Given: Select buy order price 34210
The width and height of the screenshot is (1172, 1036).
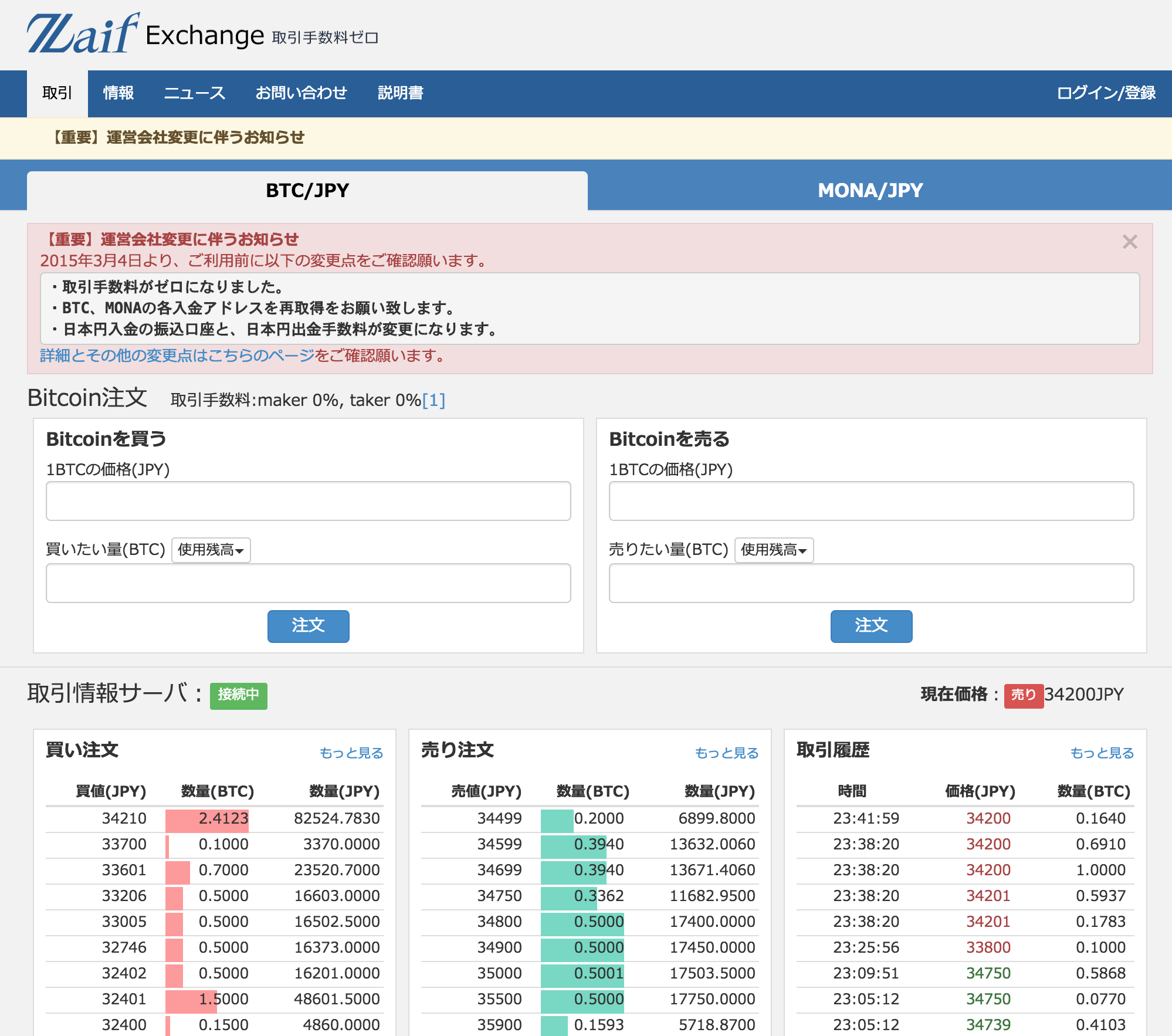Looking at the screenshot, I should point(124,818).
